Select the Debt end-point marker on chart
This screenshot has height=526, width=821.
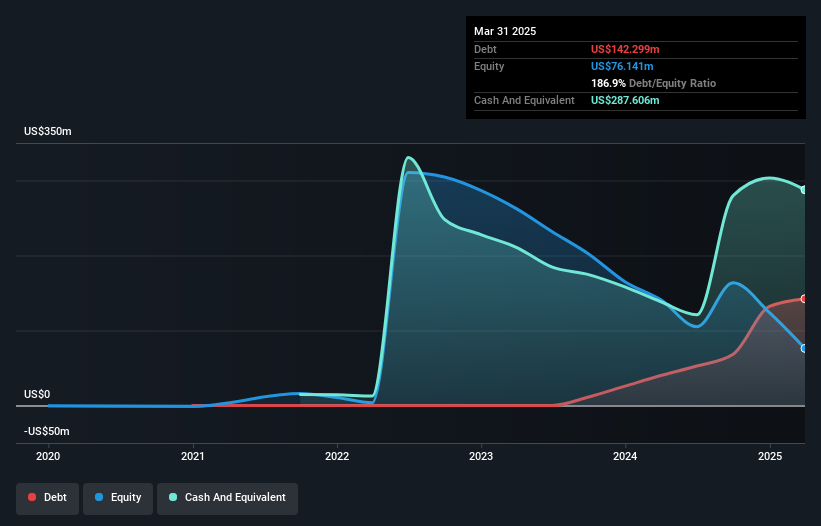[804, 299]
